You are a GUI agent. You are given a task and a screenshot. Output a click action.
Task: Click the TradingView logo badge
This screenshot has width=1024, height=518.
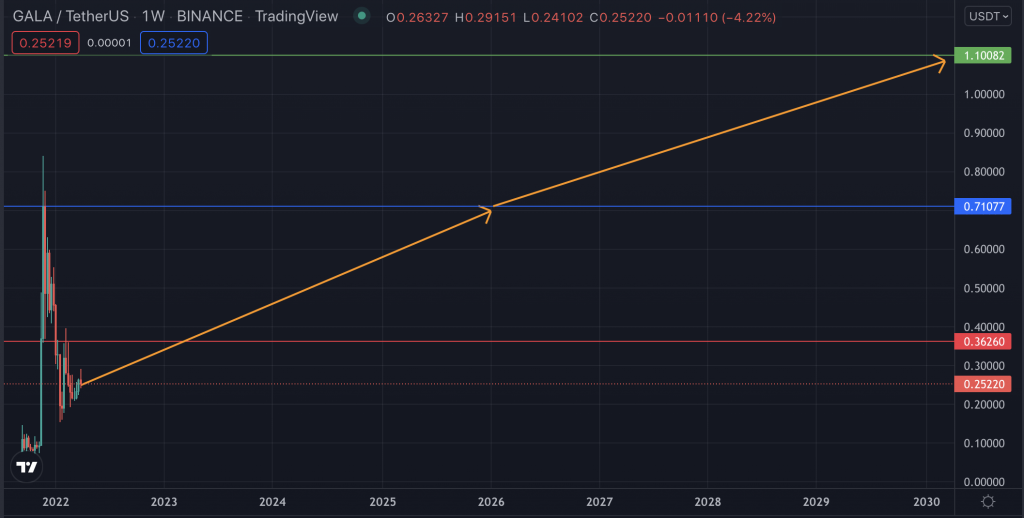(27, 467)
